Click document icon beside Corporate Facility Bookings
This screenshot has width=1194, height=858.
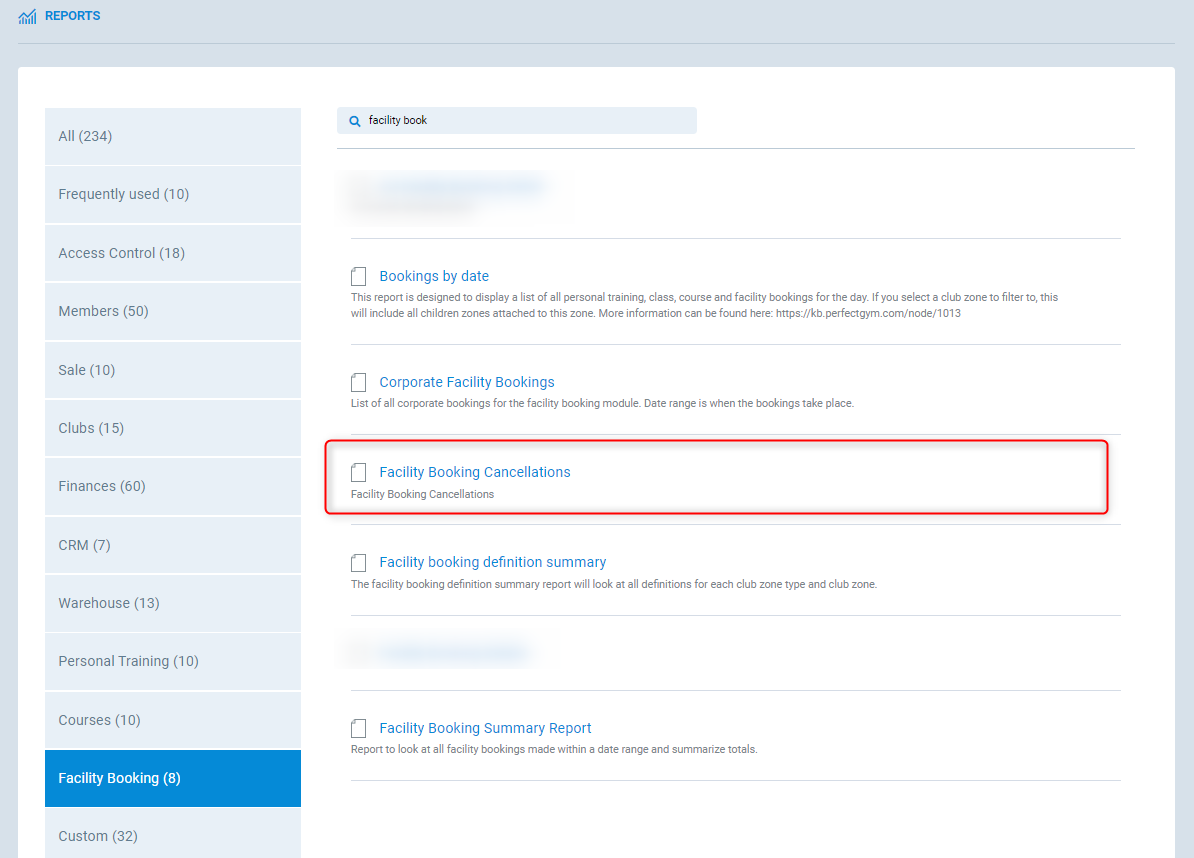[x=359, y=383]
